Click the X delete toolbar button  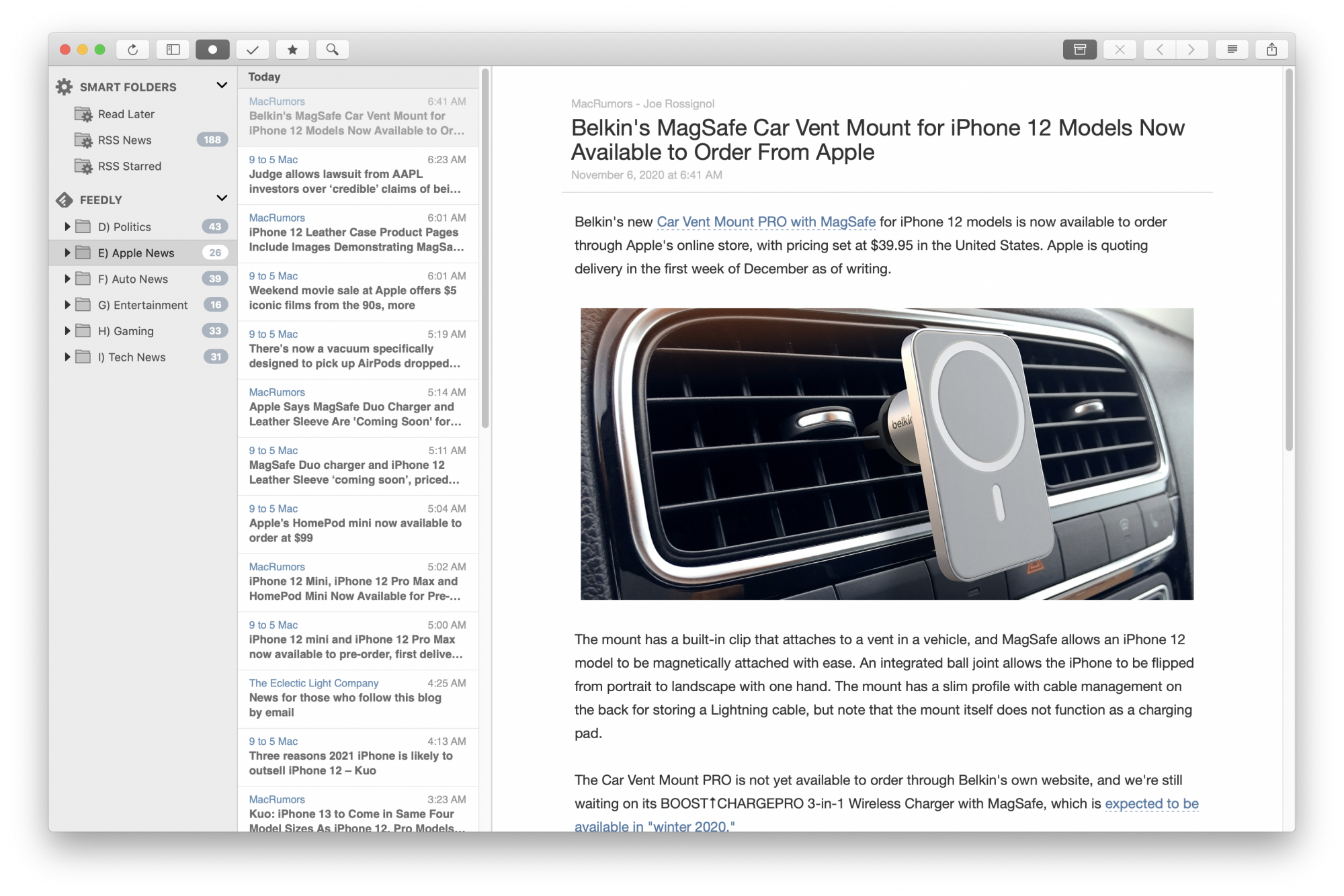1120,50
